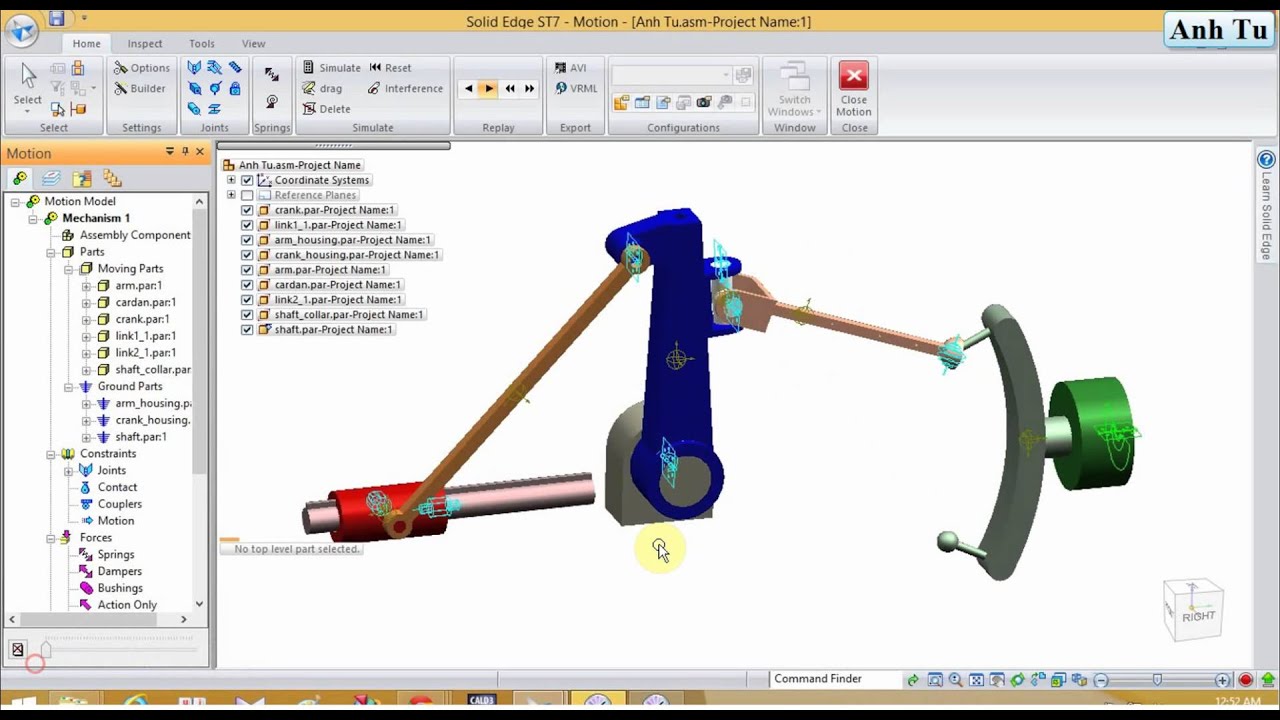Screen dimensions: 1280x720
Task: Click the red record button in status bar
Action: click(x=1245, y=680)
